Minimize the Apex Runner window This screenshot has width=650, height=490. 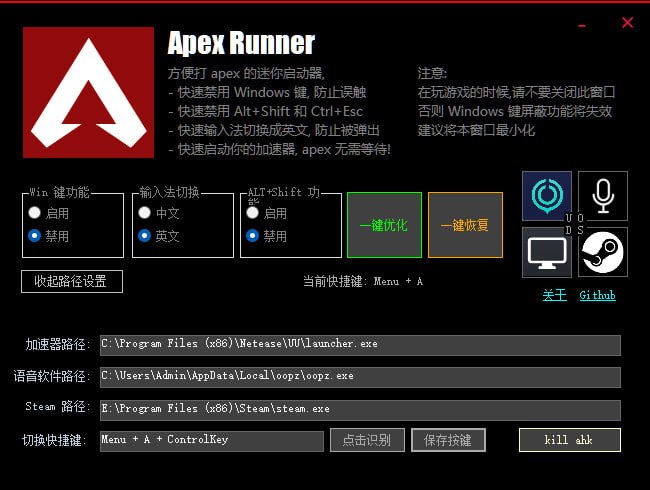[x=582, y=26]
